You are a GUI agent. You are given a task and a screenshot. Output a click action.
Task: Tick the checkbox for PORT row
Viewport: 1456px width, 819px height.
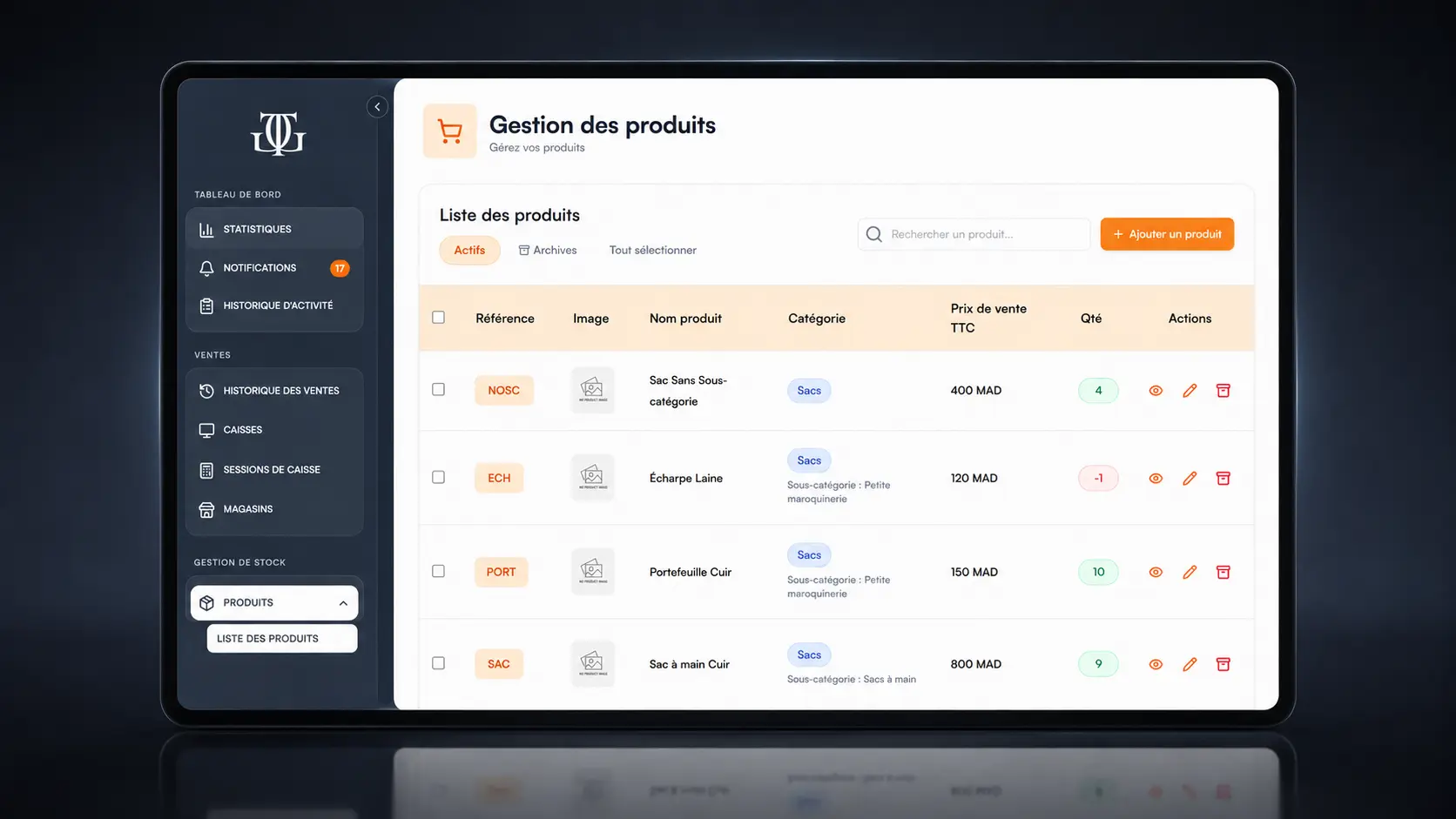tap(439, 572)
